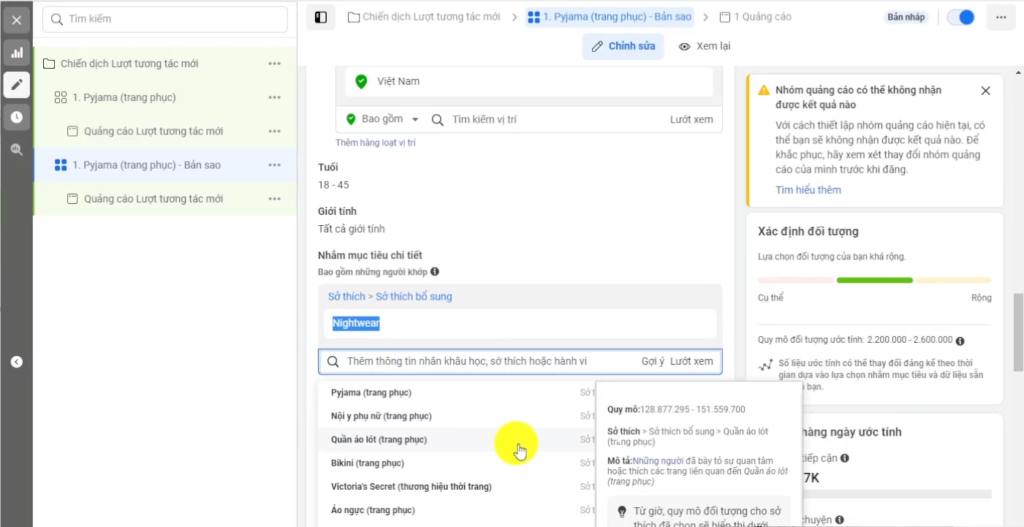Click age range value 18 - 45
The height and width of the screenshot is (527, 1024).
pos(333,185)
